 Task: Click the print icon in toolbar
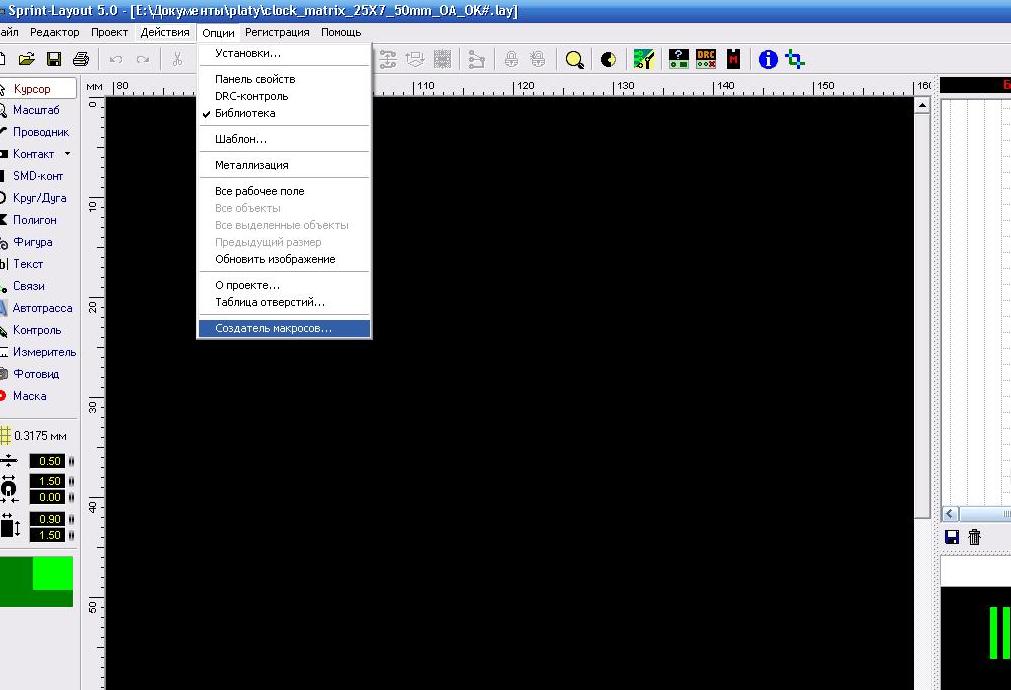[80, 60]
